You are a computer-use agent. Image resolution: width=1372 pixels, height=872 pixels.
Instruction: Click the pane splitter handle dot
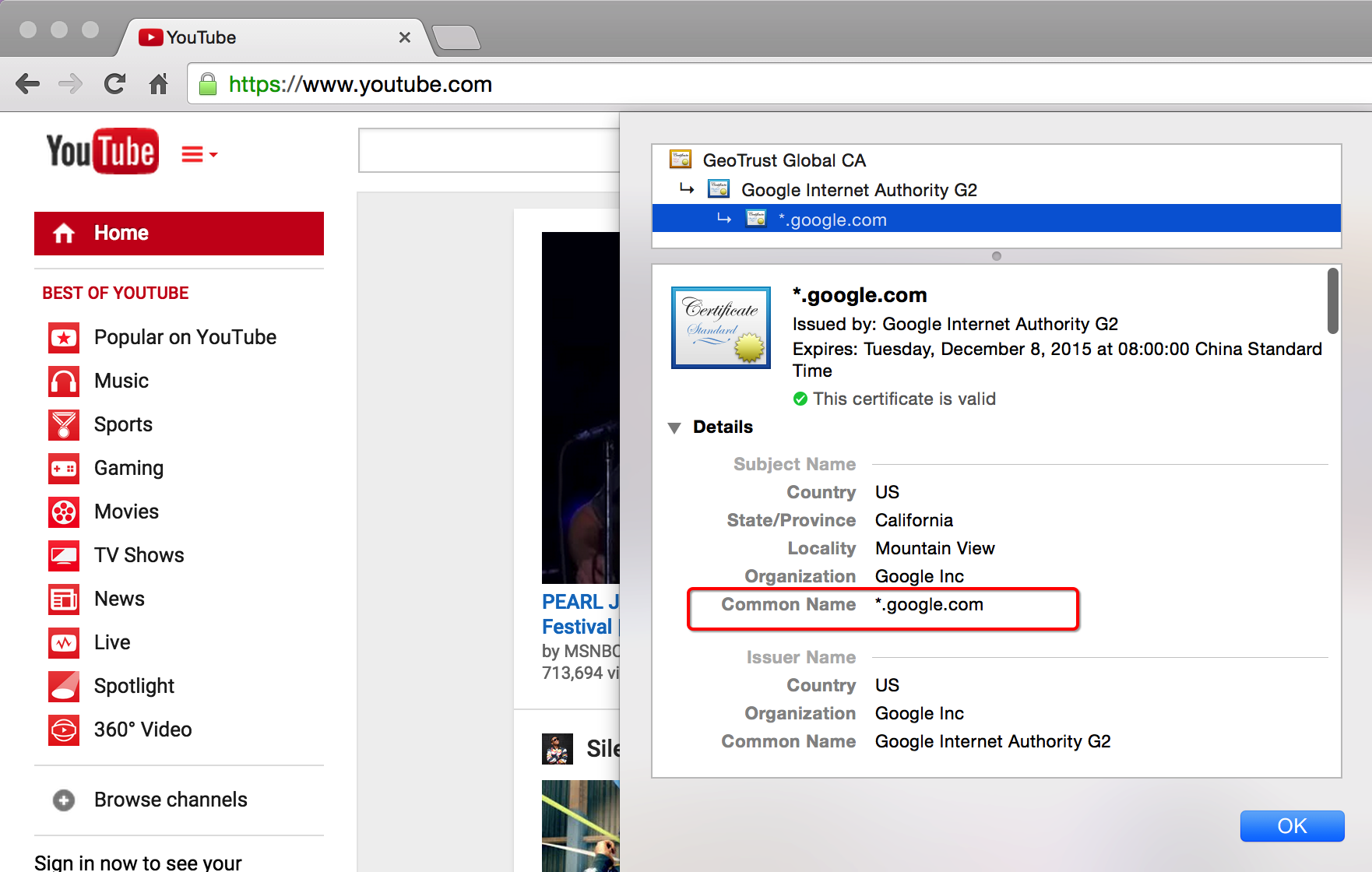pos(997,256)
